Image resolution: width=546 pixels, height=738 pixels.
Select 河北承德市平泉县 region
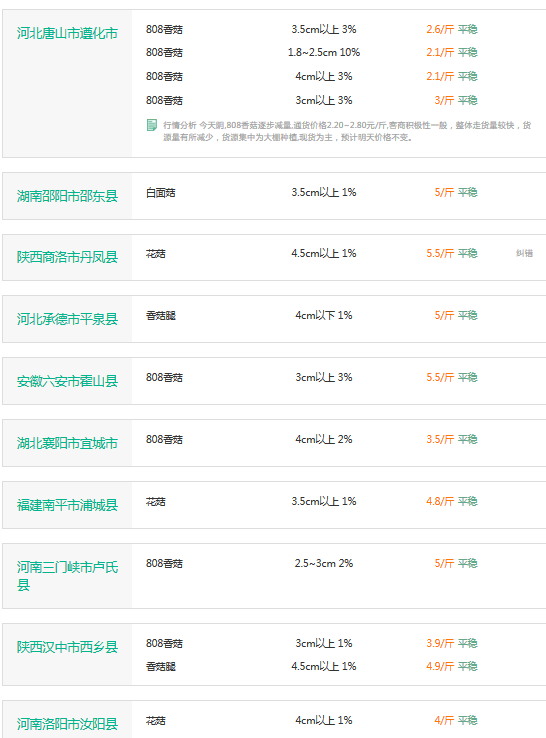click(67, 320)
